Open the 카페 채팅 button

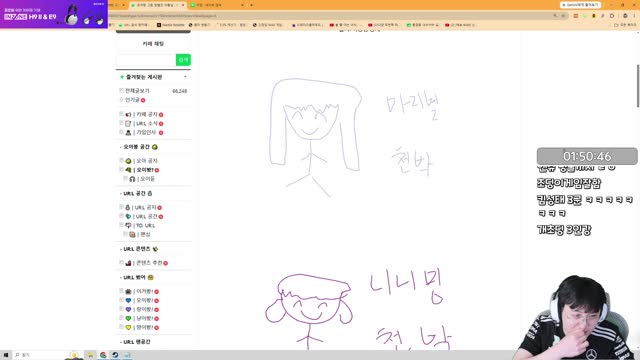click(x=153, y=44)
